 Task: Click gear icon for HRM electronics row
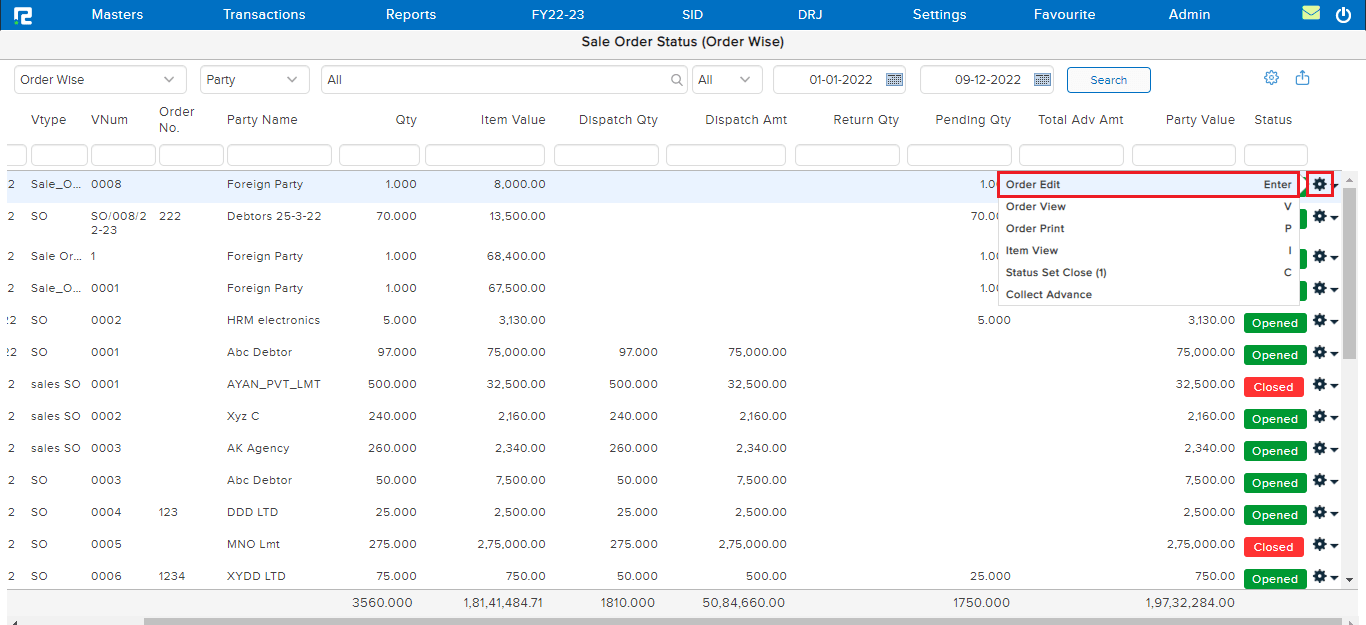pyautogui.click(x=1319, y=321)
